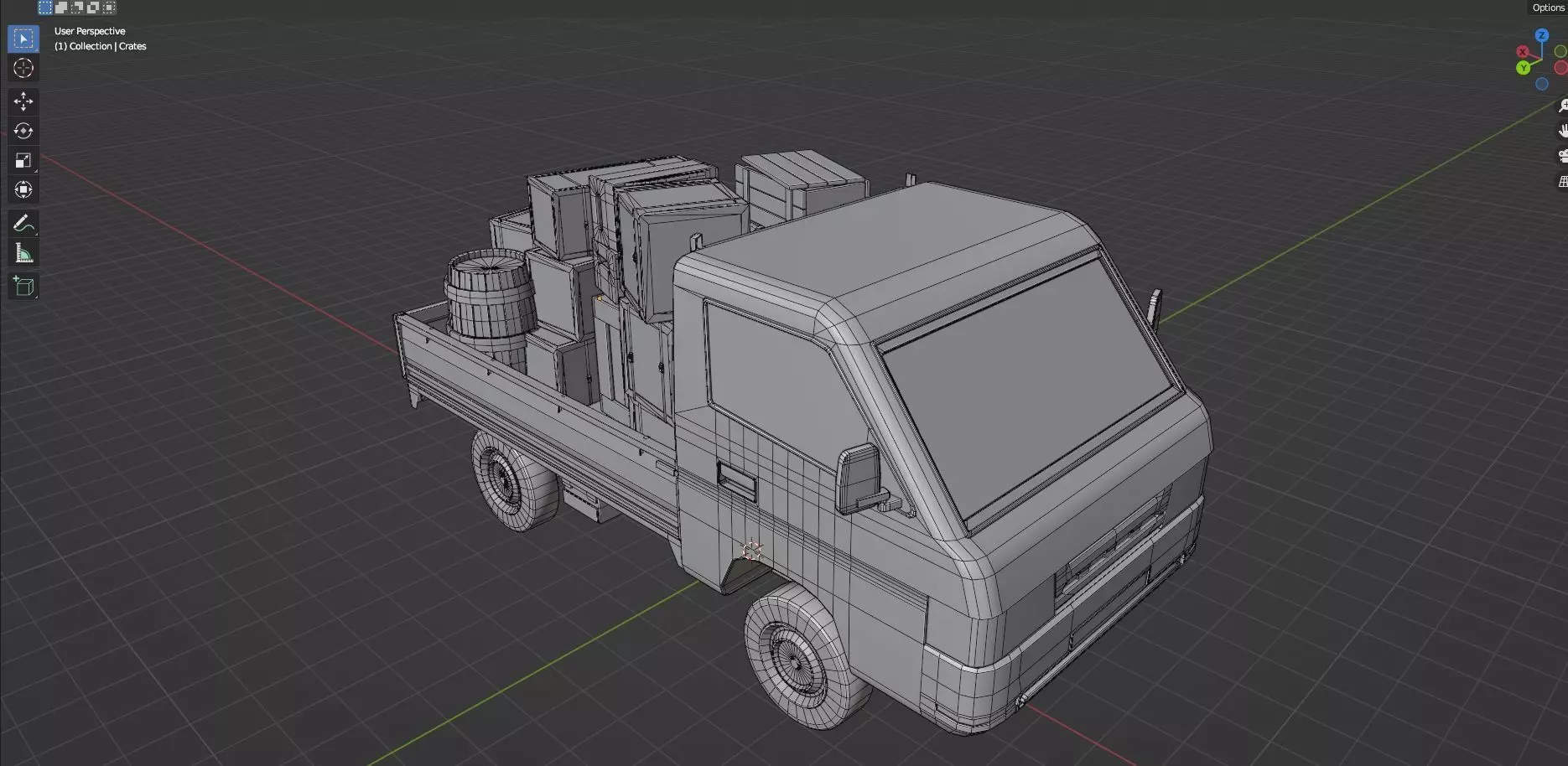Set selection mode to Intersect

pos(109,8)
